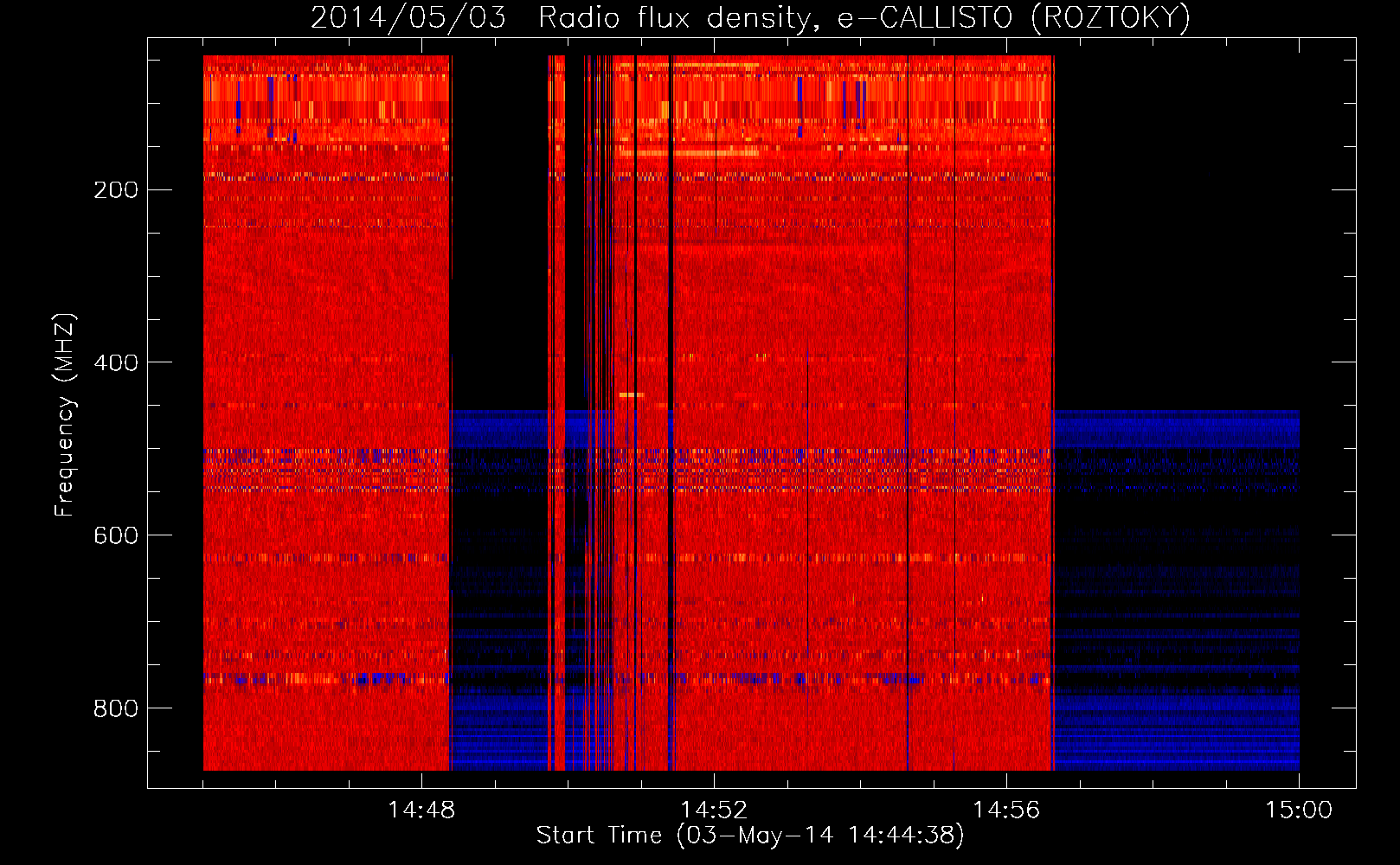The image size is (1400, 865).
Task: Click the 14:56 time tick label
Action: [1006, 811]
